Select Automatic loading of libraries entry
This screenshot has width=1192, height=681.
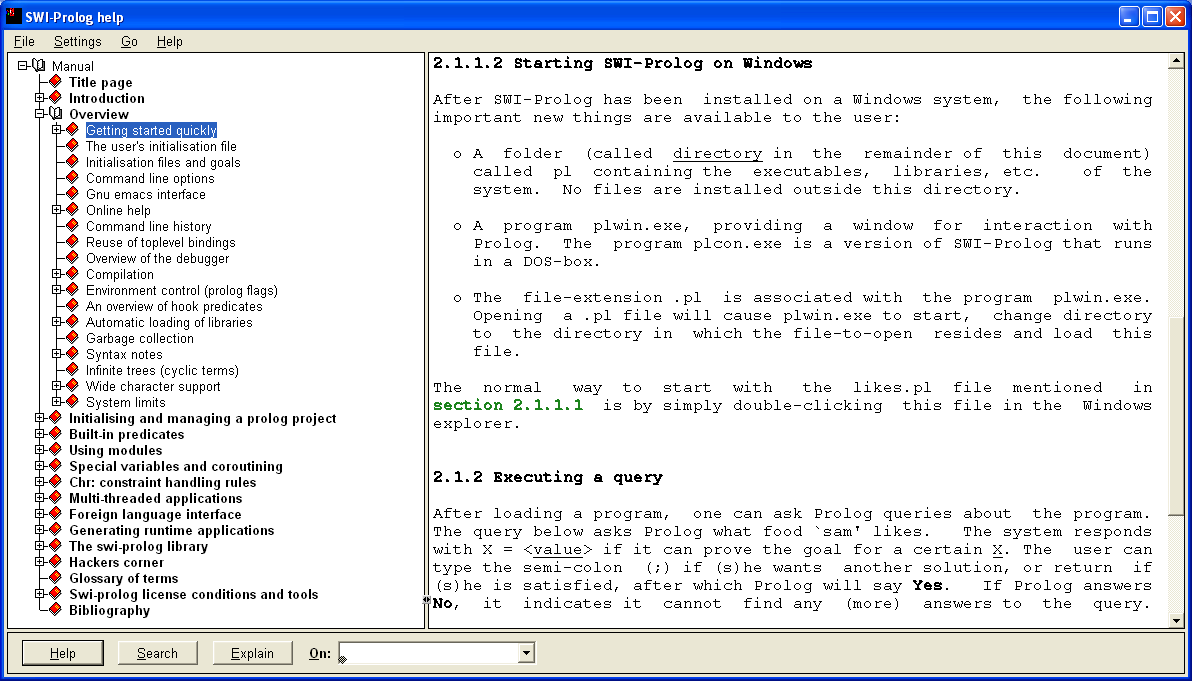tap(169, 321)
